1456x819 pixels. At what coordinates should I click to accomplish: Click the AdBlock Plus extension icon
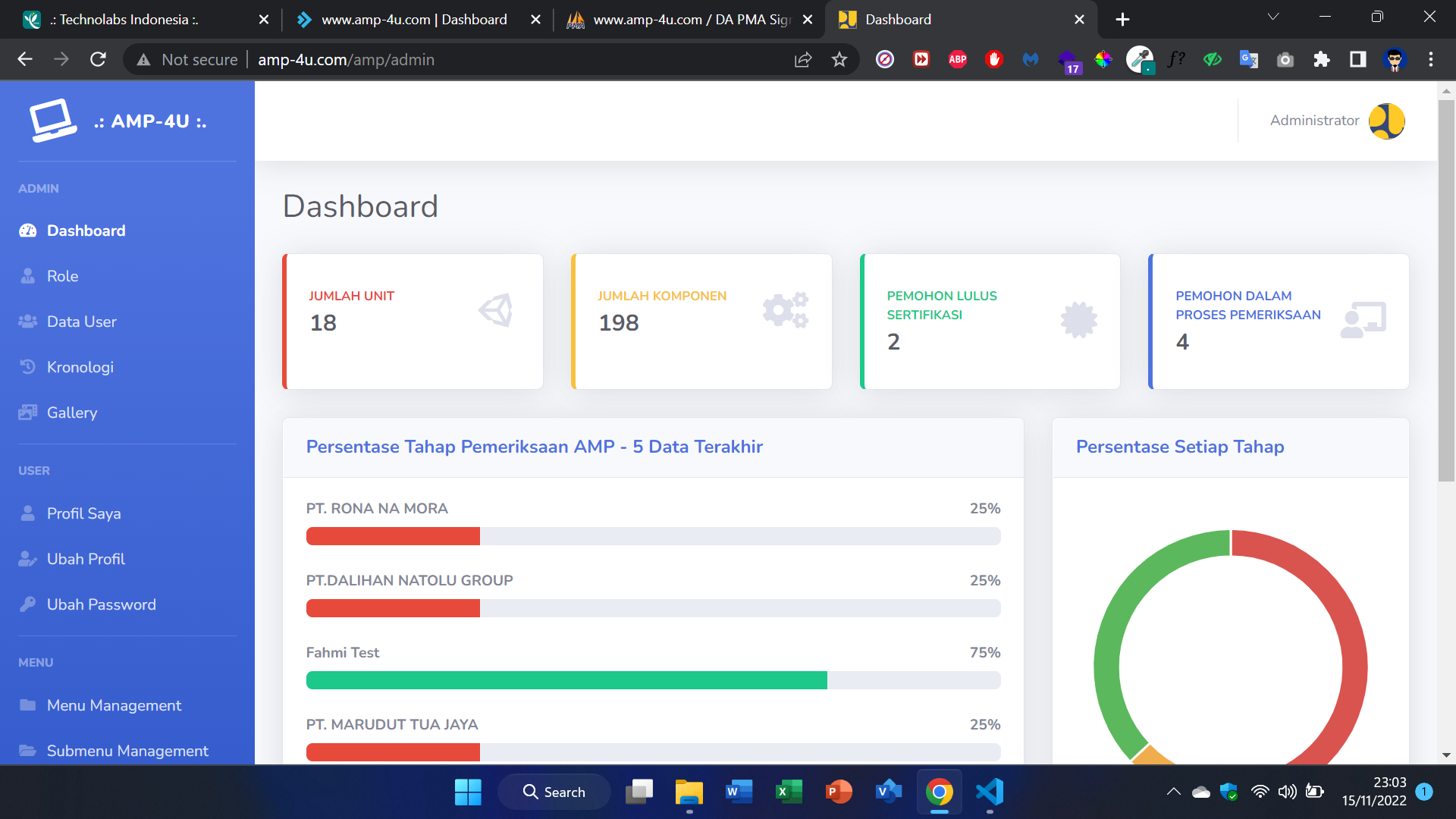(957, 59)
